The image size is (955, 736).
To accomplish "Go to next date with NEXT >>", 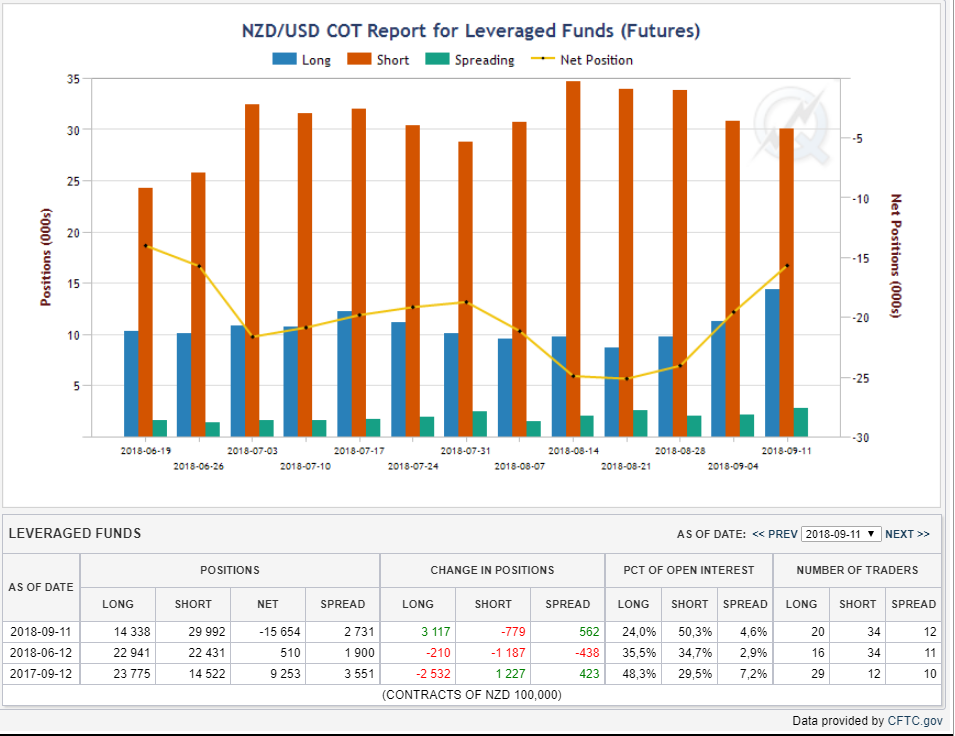I will tap(907, 534).
